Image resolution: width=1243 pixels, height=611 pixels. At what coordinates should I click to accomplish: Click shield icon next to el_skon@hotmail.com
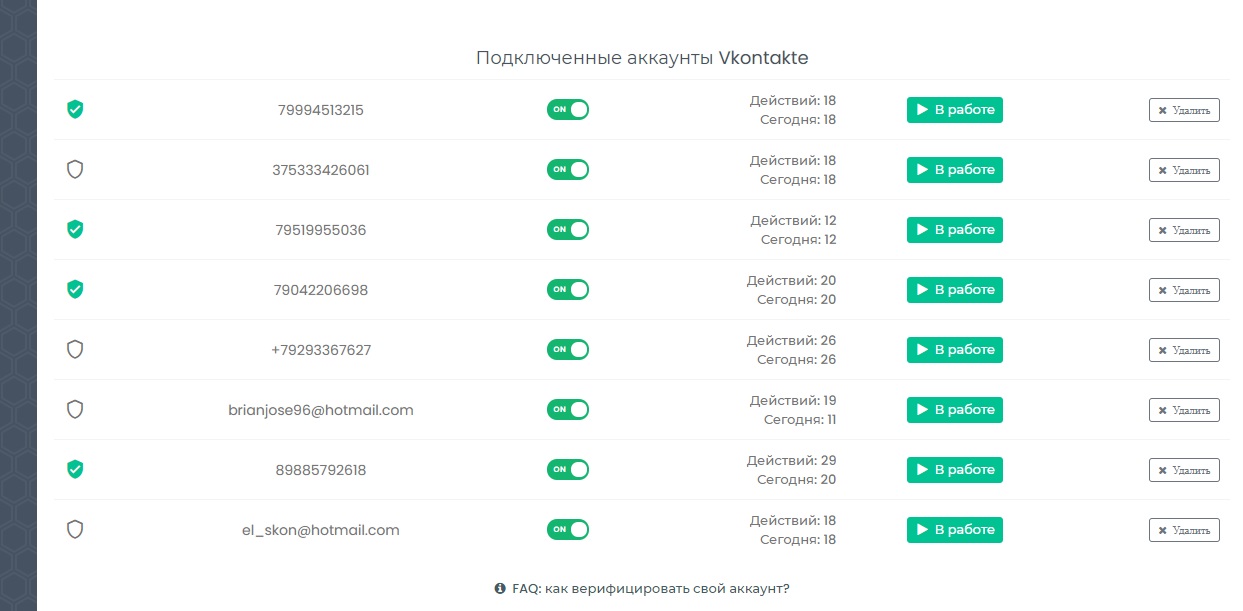pos(74,530)
